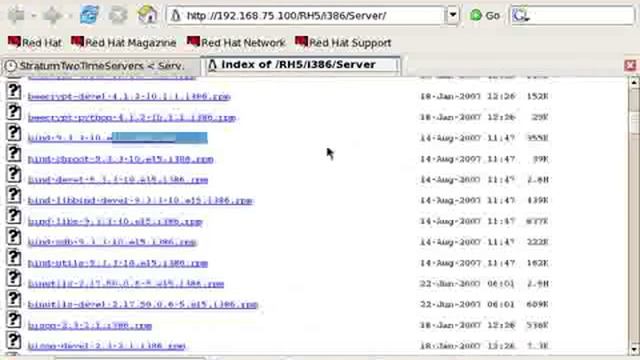The width and height of the screenshot is (640, 360).
Task: Click file icon beside beecrypt-python
Action: [x=13, y=112]
